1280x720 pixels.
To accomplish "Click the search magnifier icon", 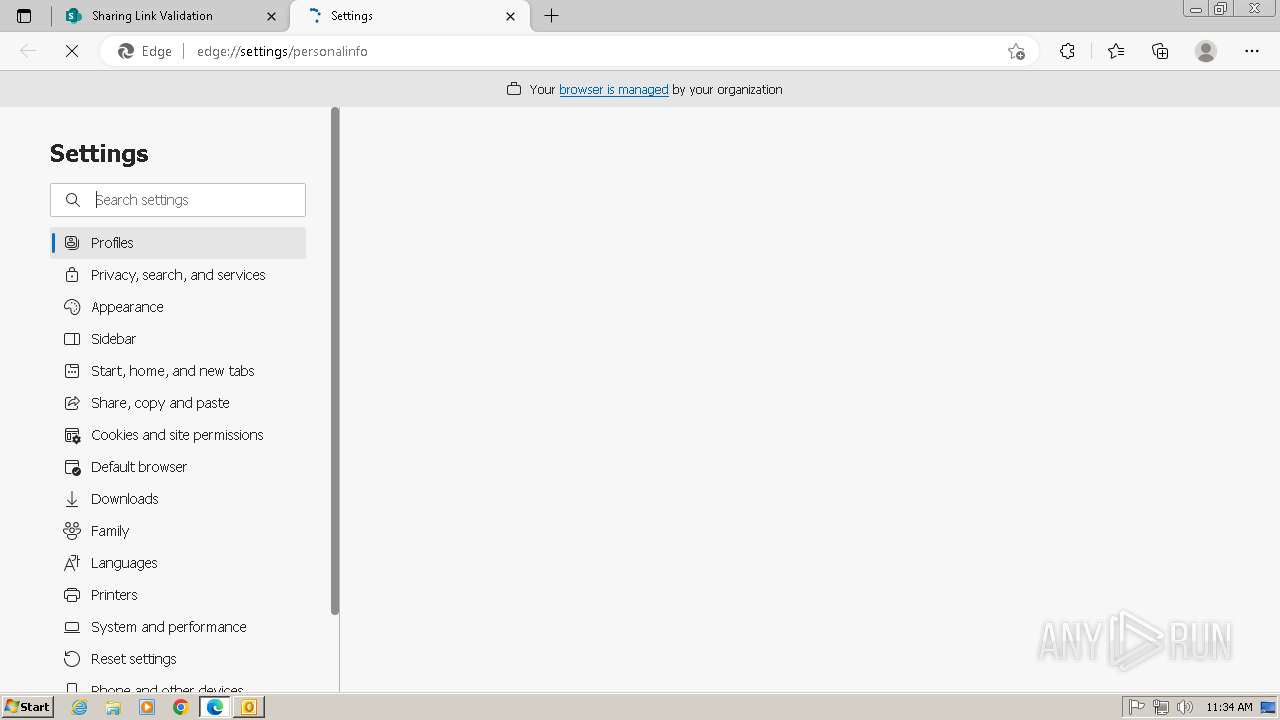I will [73, 200].
